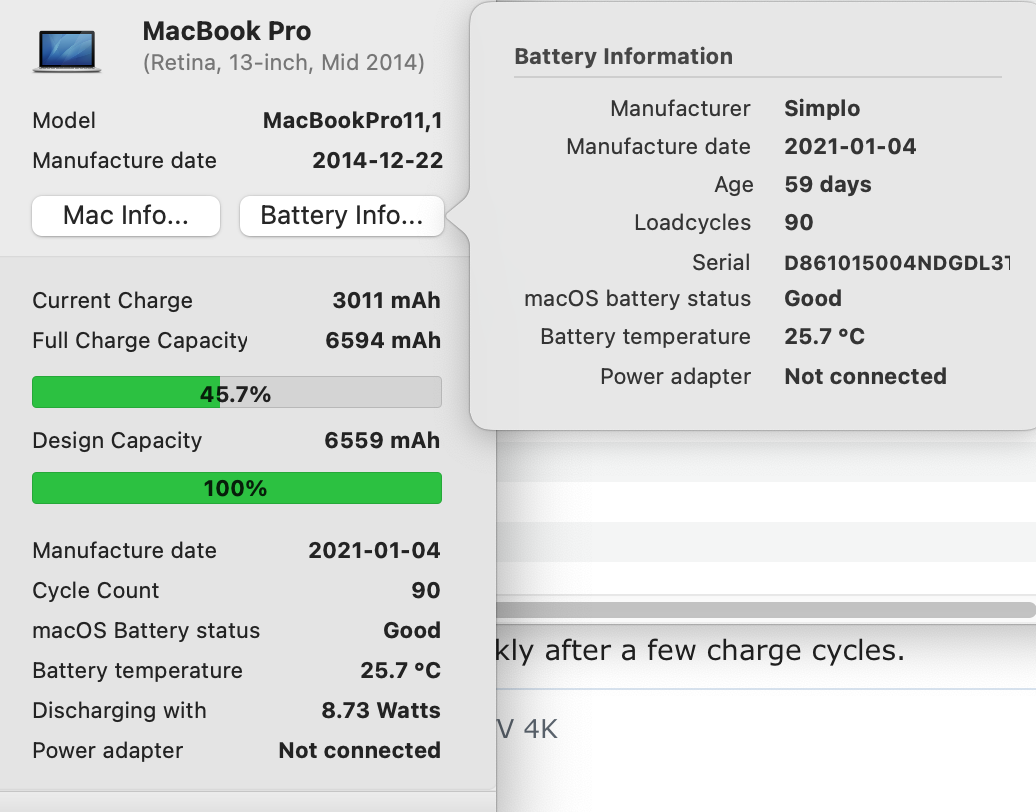
Task: Click the Discharging with 8.73 Watts row
Action: 236,711
